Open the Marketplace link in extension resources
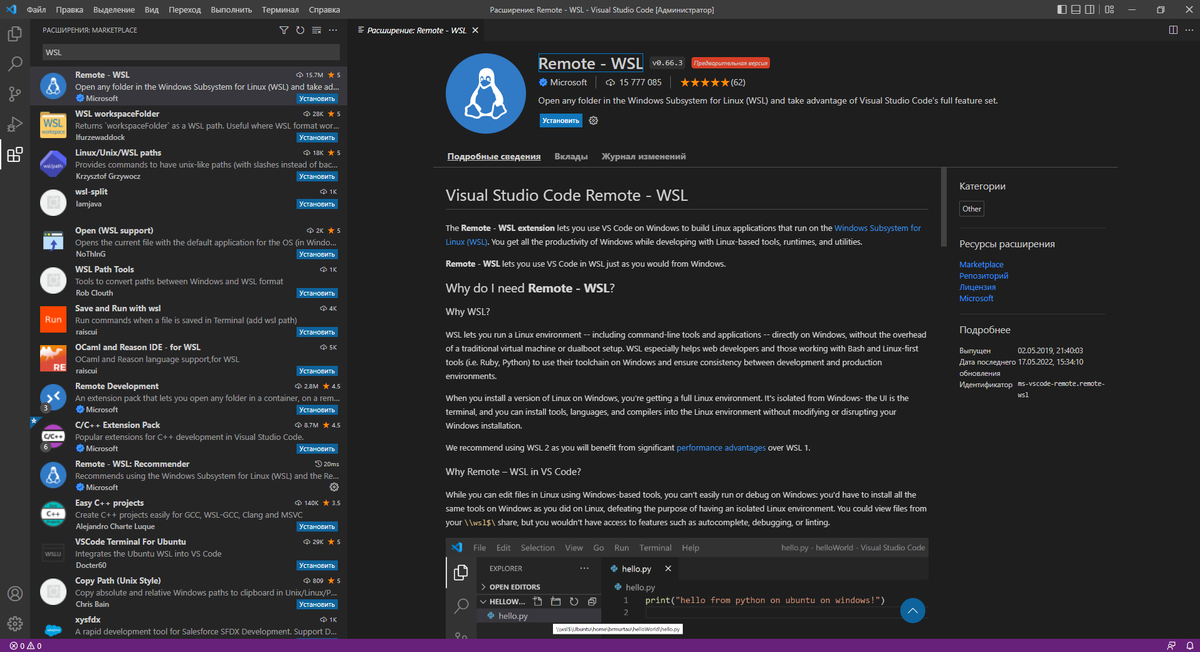 981,264
